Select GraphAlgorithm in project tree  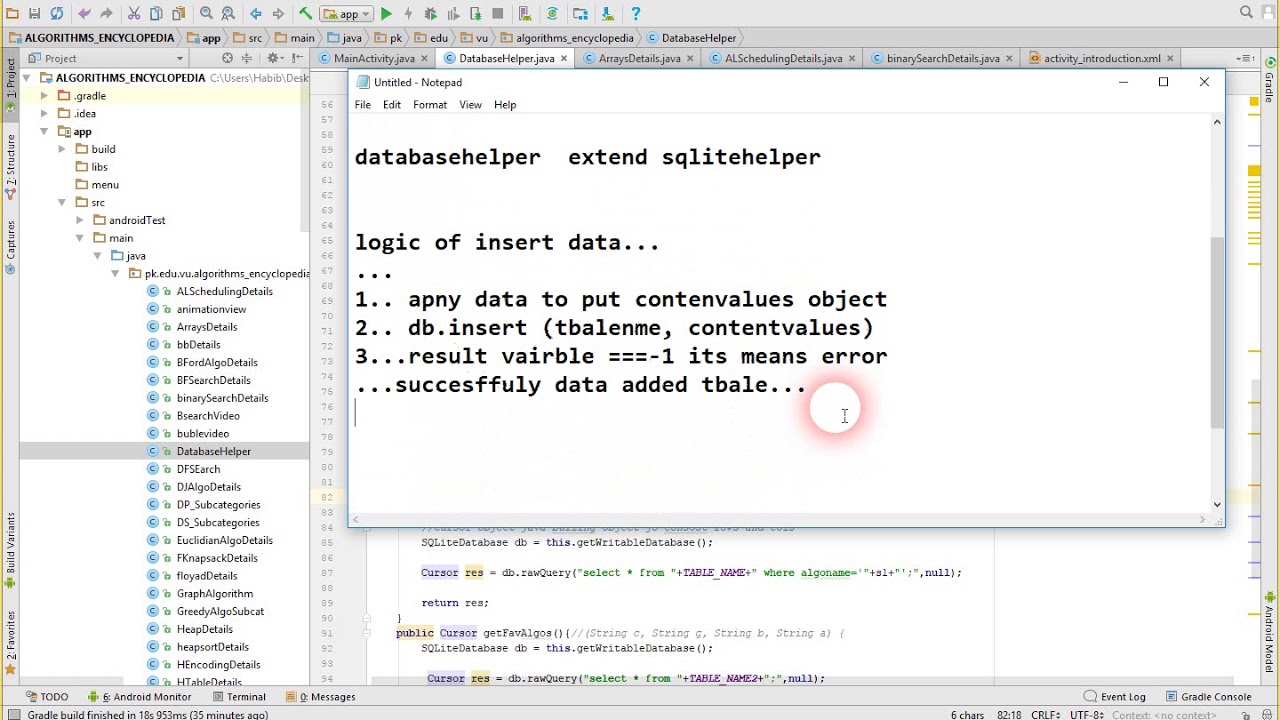click(214, 594)
